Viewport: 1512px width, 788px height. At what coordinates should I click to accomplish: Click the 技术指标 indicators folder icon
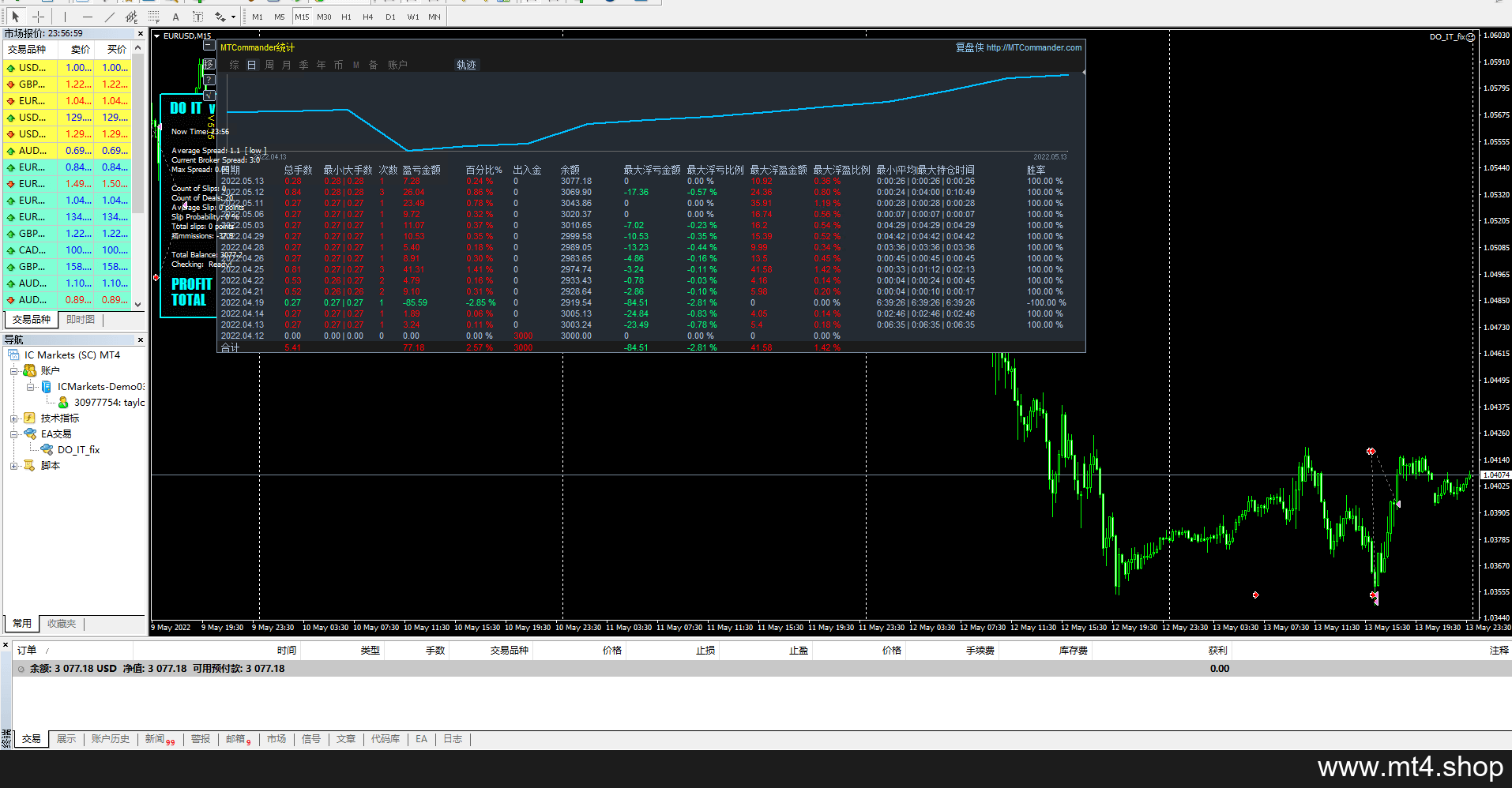pos(29,418)
